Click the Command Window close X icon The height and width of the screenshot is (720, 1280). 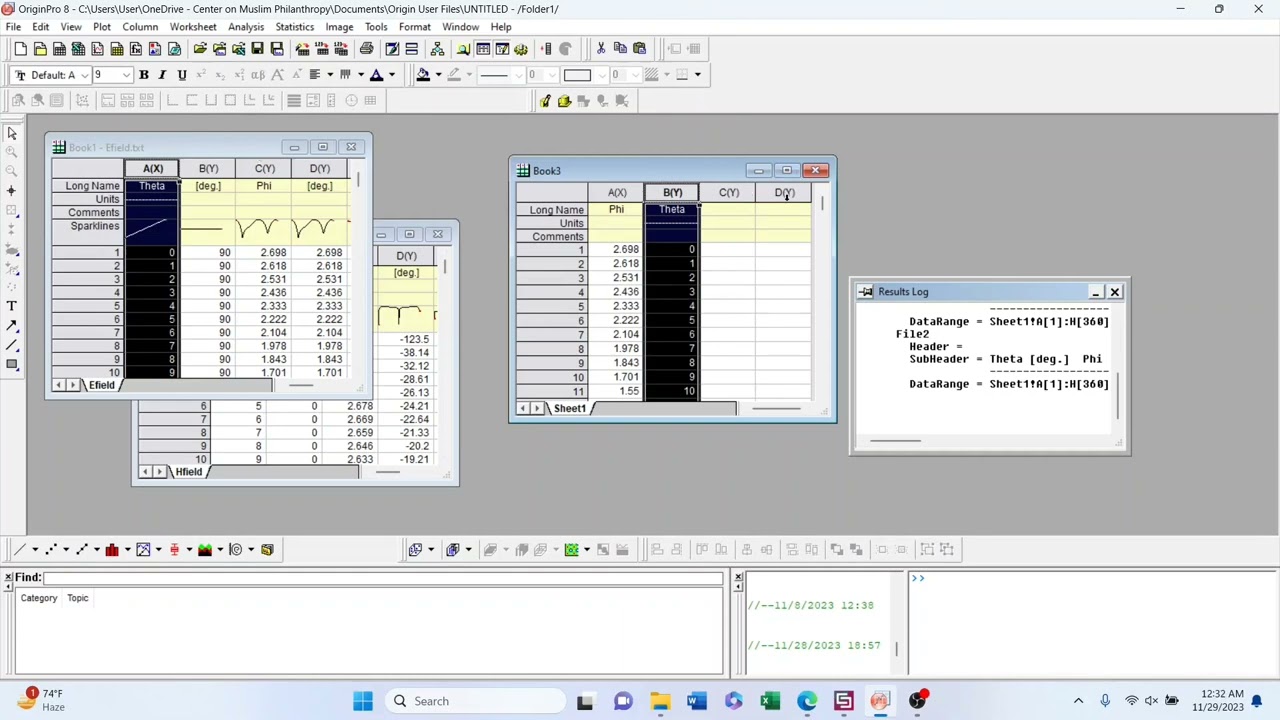tap(738, 578)
